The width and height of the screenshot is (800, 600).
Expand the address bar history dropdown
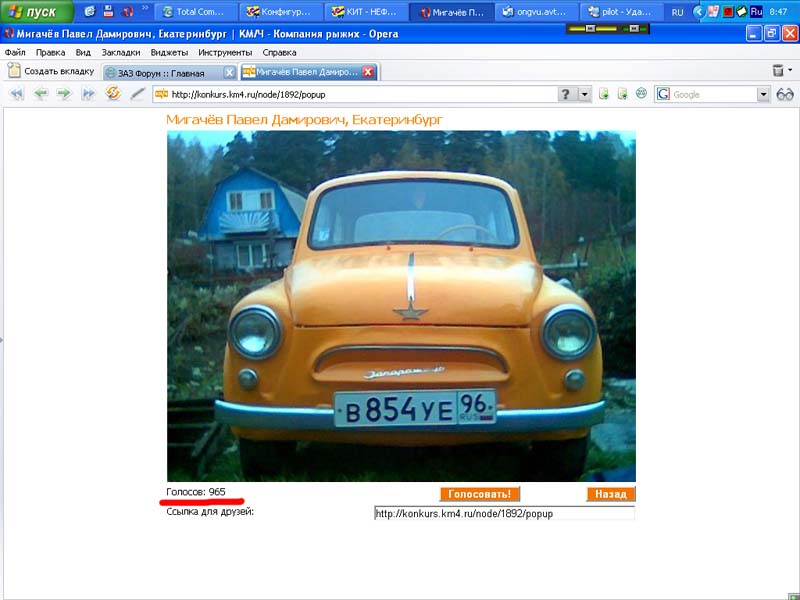click(x=584, y=94)
